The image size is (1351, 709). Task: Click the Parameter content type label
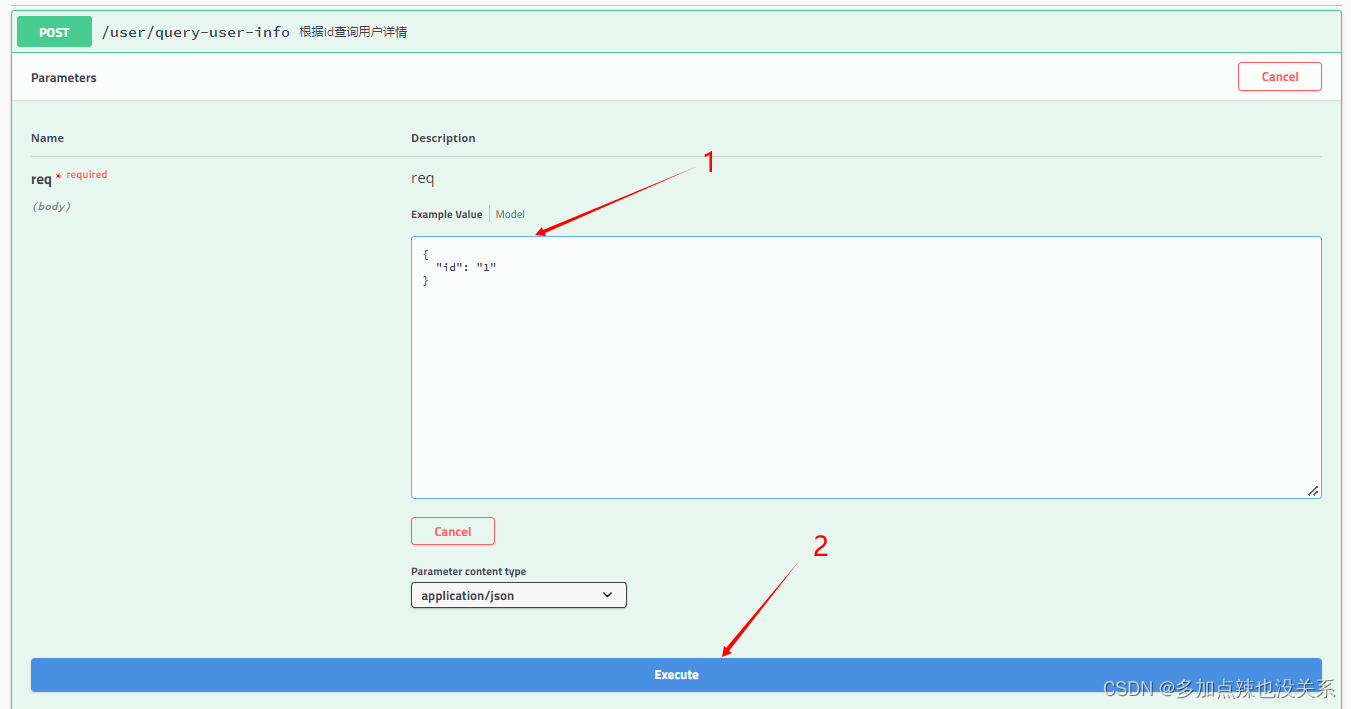(x=468, y=572)
